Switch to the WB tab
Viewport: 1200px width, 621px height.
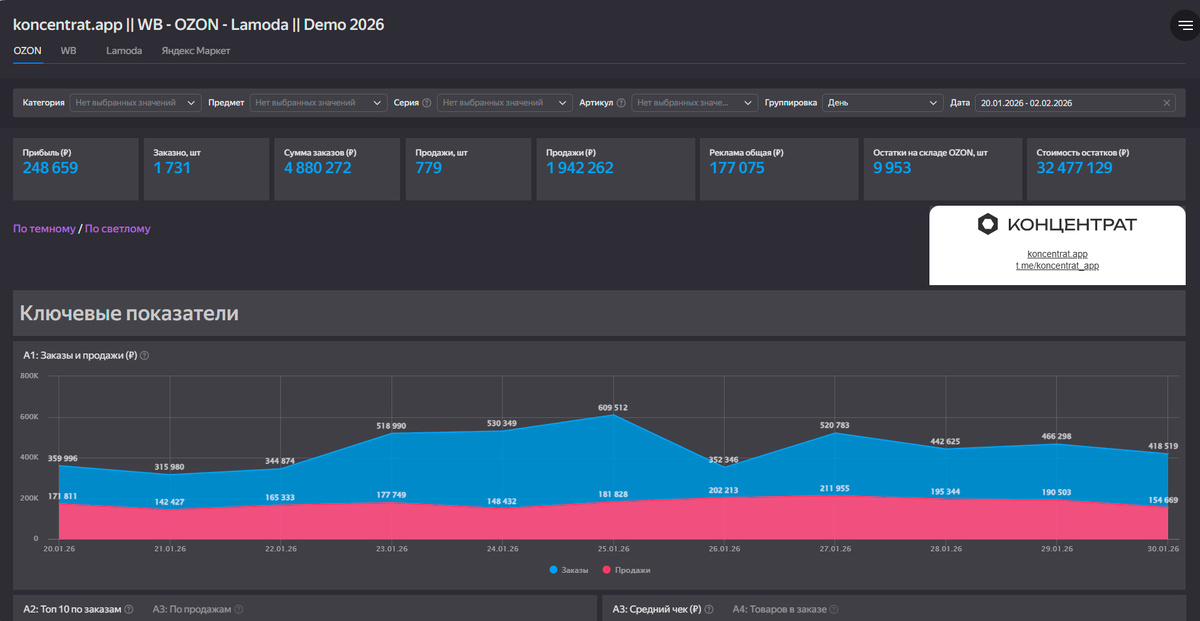coord(68,50)
